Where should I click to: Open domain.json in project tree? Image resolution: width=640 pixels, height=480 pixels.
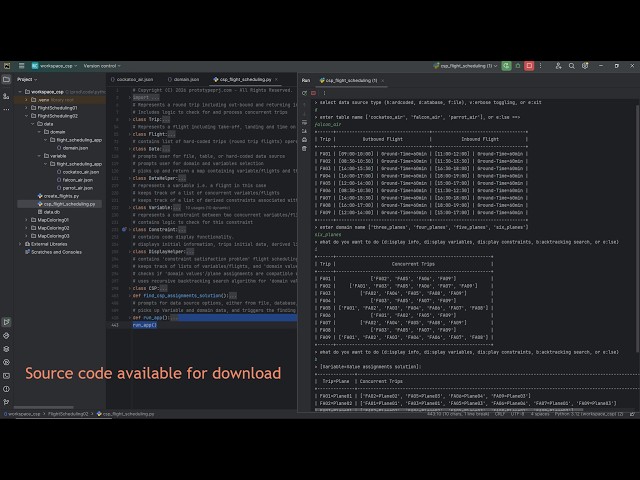point(72,148)
